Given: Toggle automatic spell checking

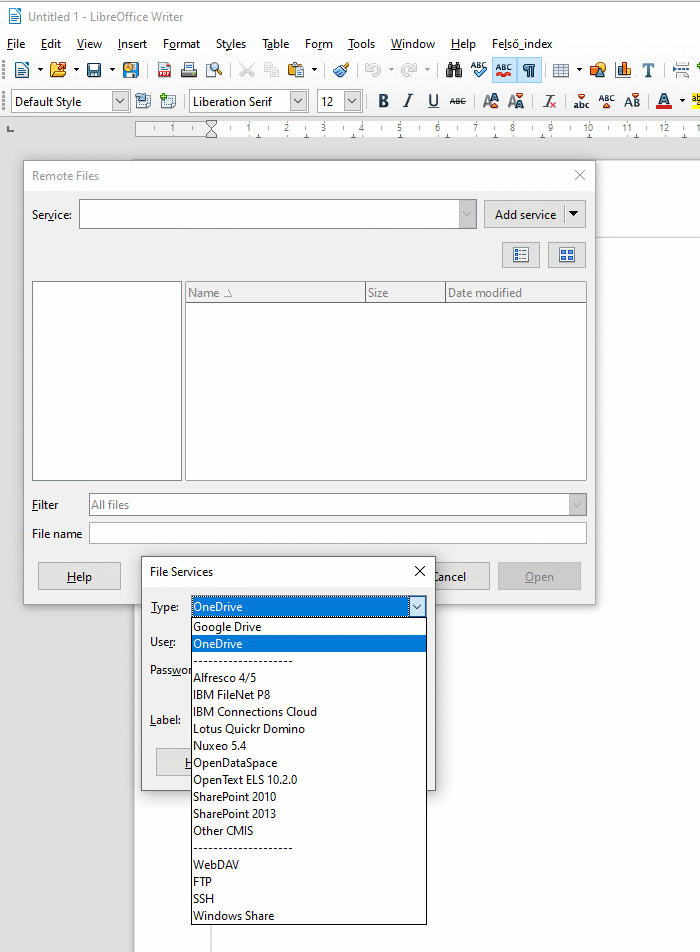Looking at the screenshot, I should (504, 70).
